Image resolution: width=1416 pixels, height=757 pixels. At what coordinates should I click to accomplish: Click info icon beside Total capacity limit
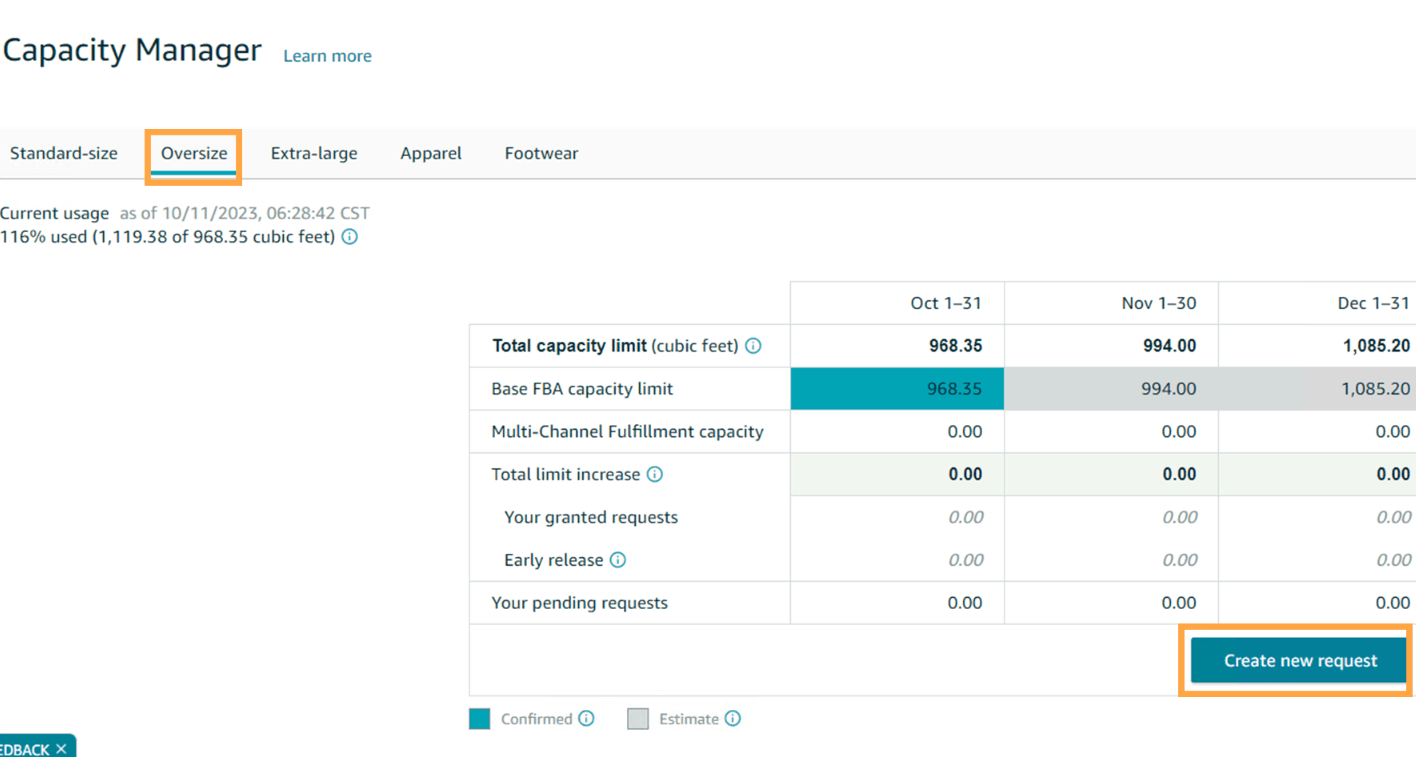click(753, 346)
